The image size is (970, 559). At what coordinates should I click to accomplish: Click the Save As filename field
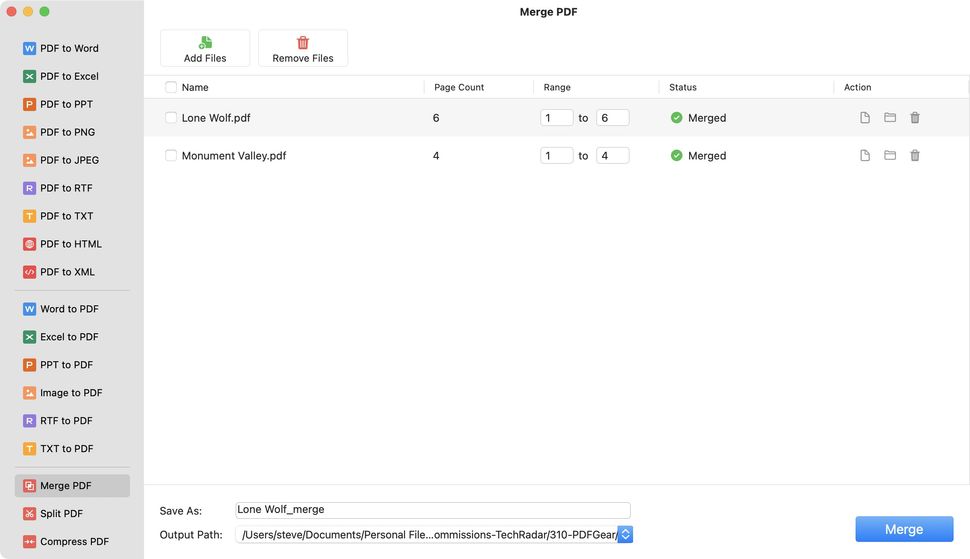pyautogui.click(x=433, y=510)
